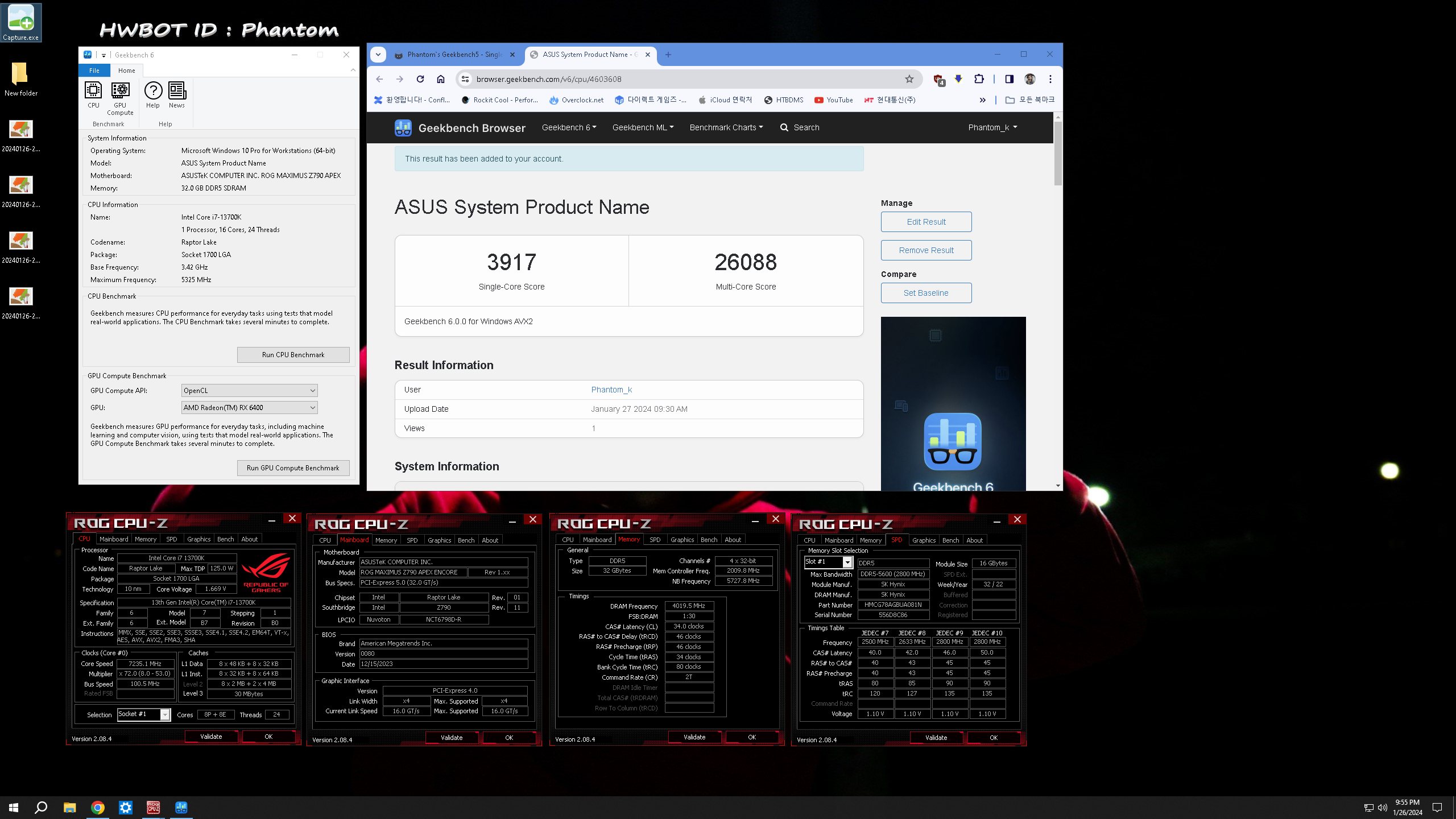
Task: Open the Help icon in Geekbench ribbon
Action: [153, 95]
